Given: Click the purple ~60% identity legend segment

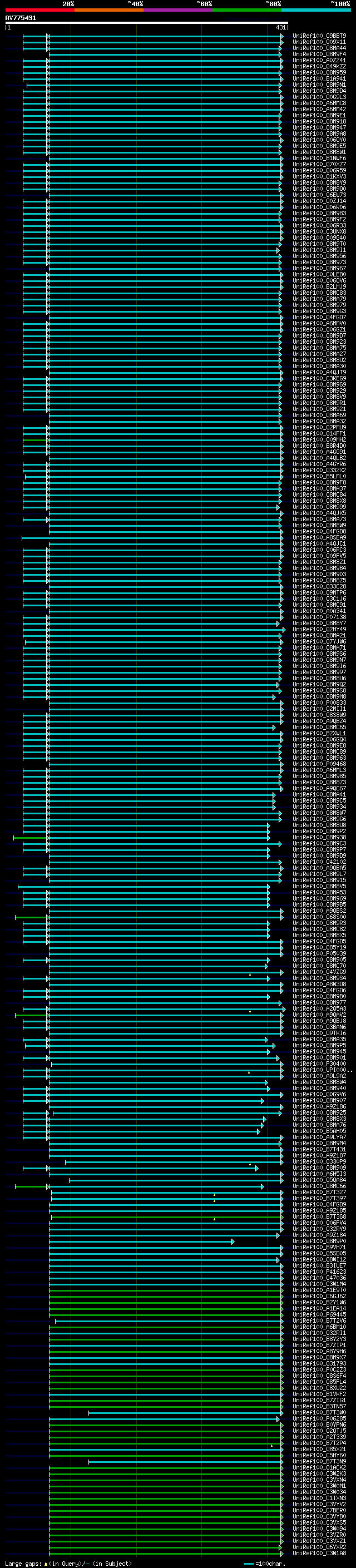Looking at the screenshot, I should (x=179, y=10).
